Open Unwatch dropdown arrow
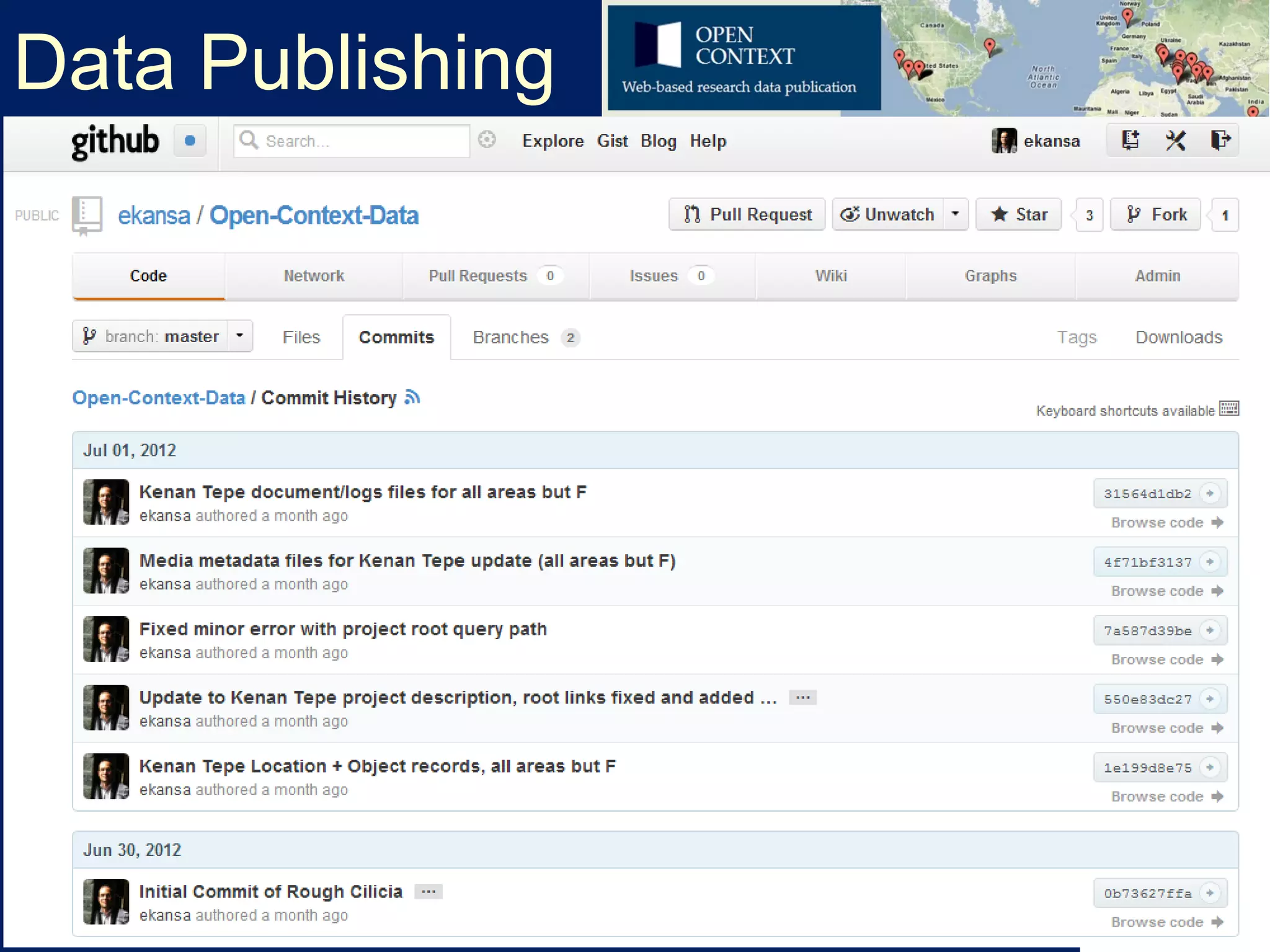The image size is (1270, 952). pyautogui.click(x=956, y=214)
